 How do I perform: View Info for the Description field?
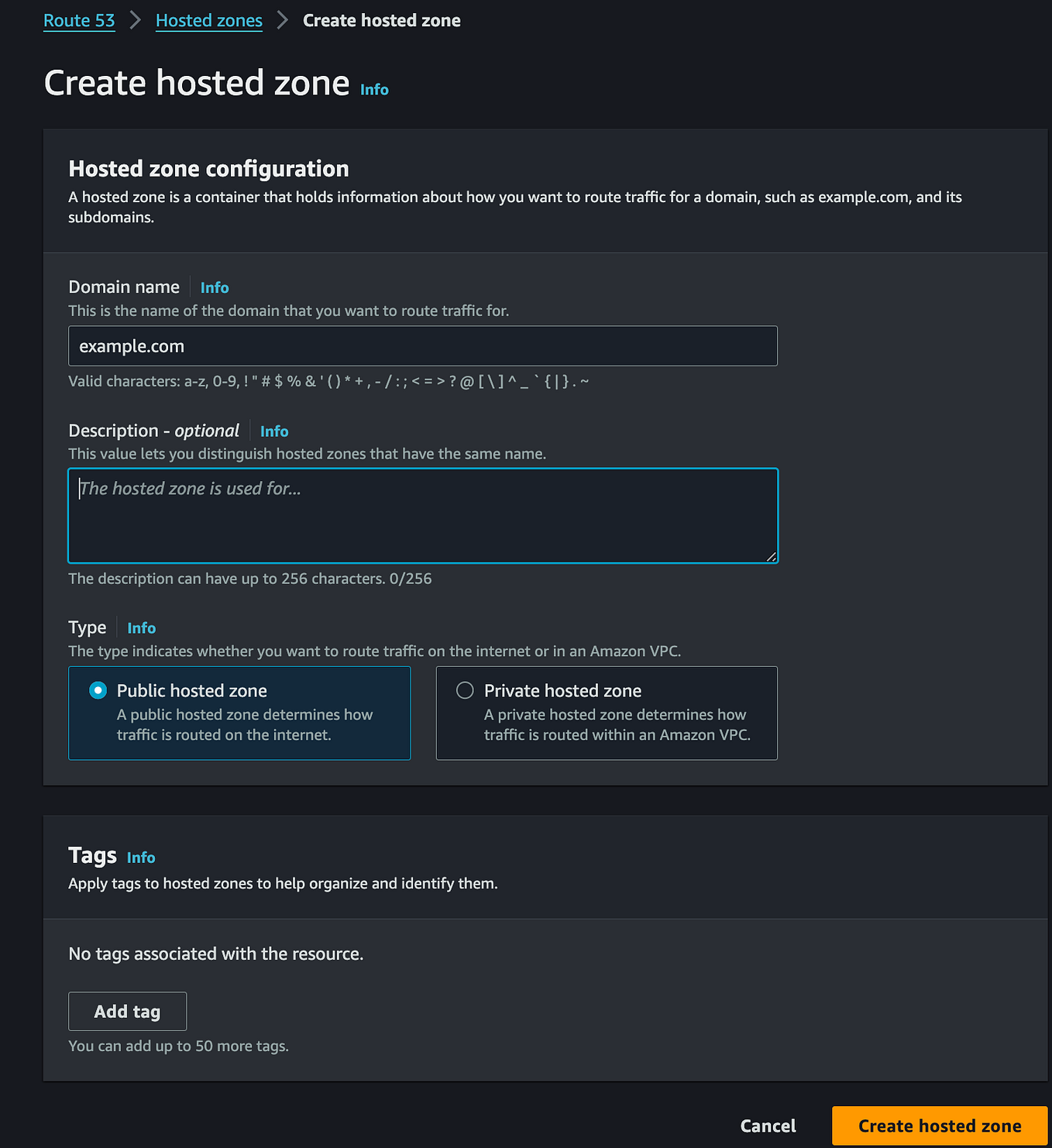[274, 431]
